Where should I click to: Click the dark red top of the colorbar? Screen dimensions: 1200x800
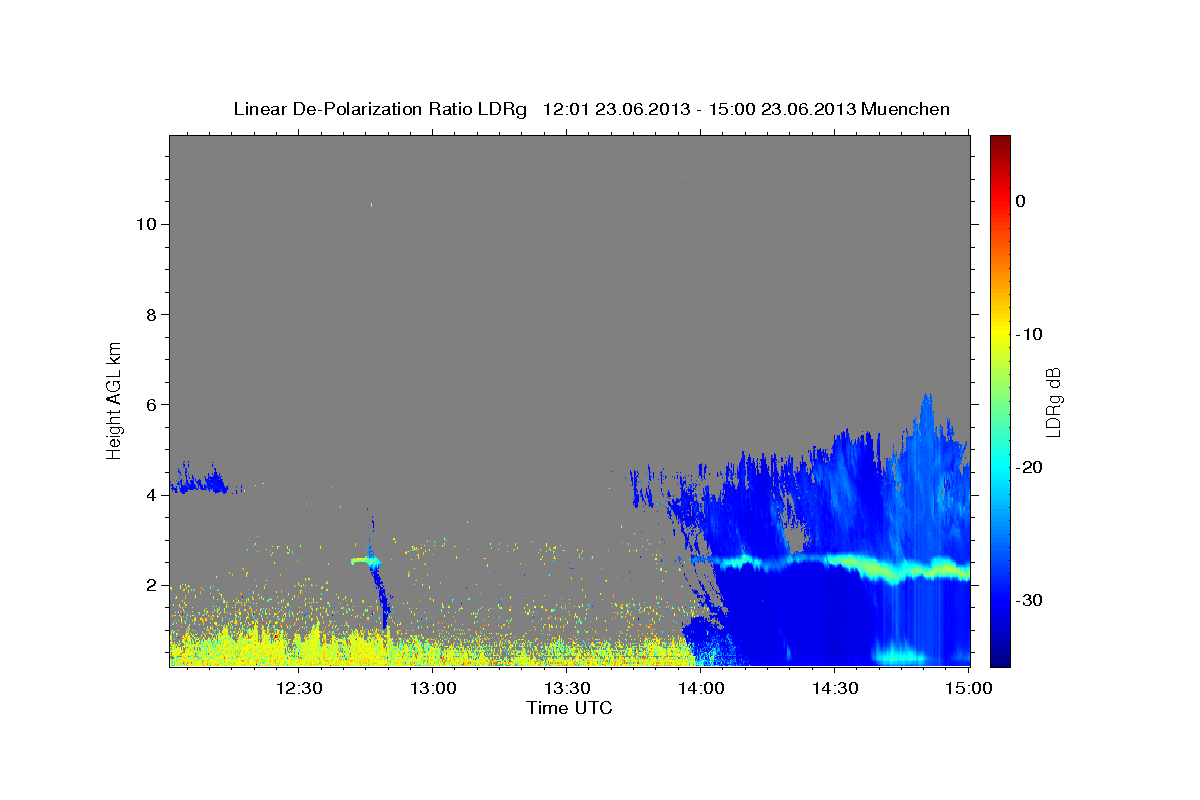pyautogui.click(x=1000, y=143)
